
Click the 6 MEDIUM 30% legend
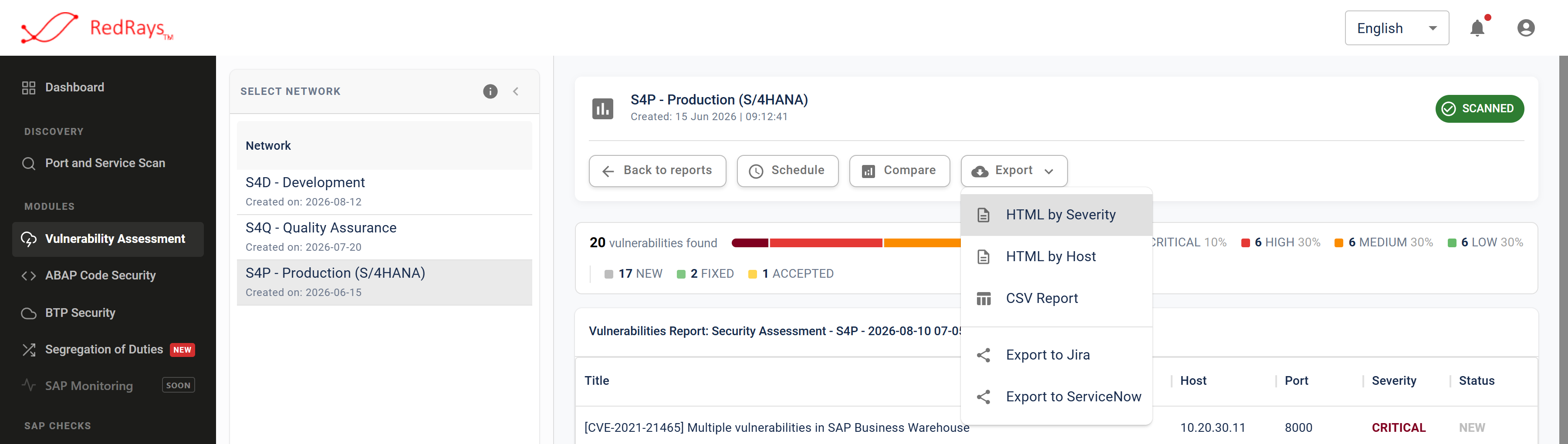click(x=1384, y=243)
